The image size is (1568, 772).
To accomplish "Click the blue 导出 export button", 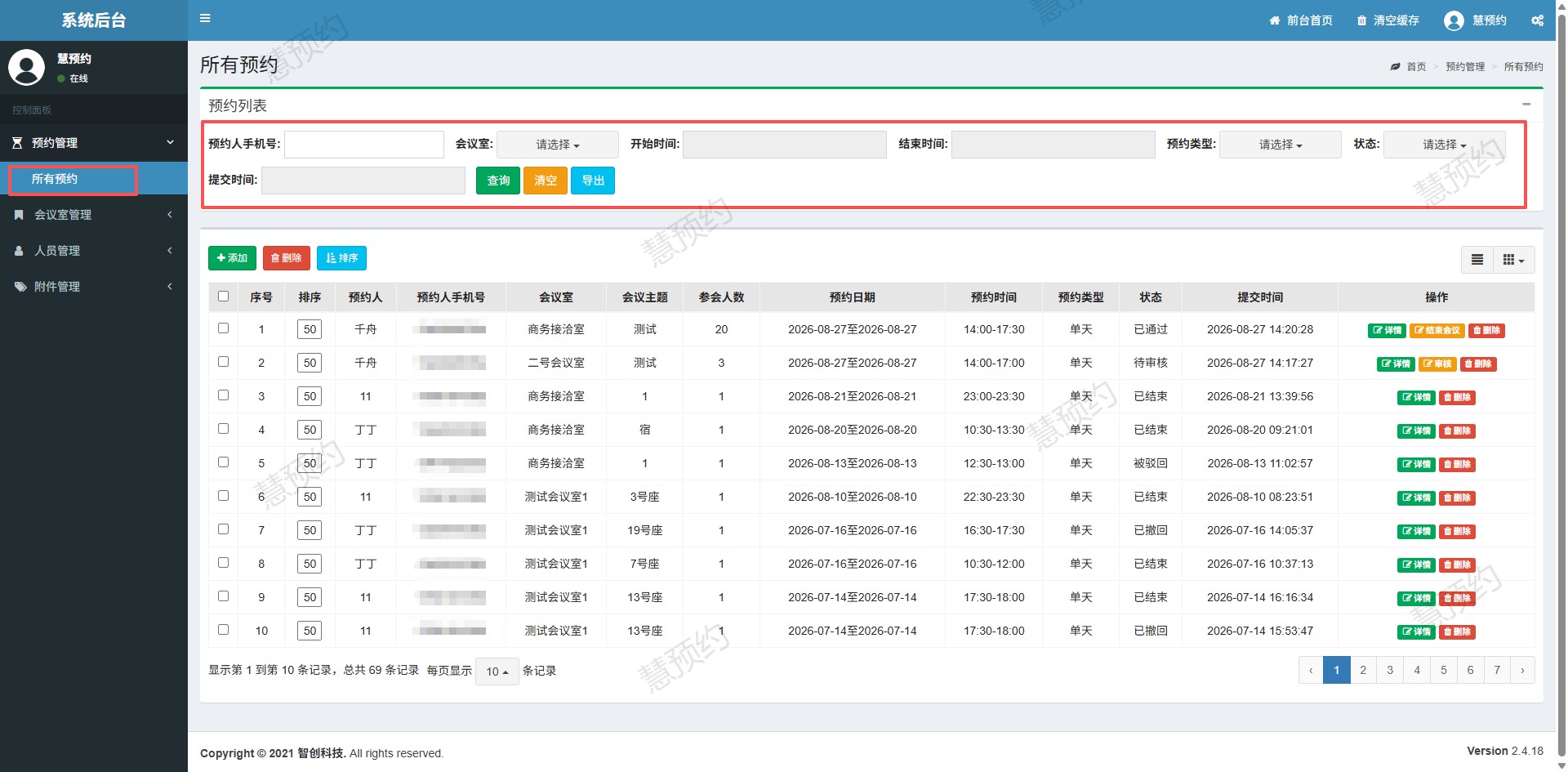I will click(x=593, y=181).
